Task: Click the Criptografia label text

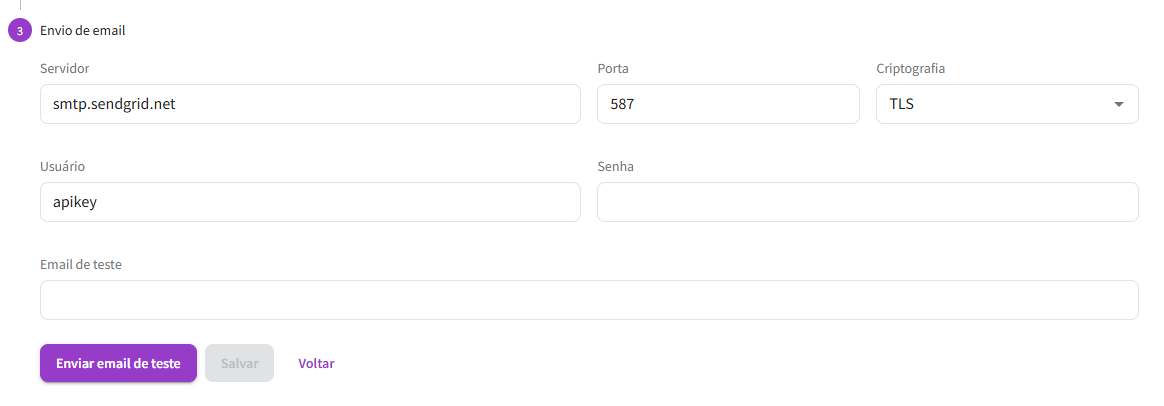Action: click(x=910, y=69)
